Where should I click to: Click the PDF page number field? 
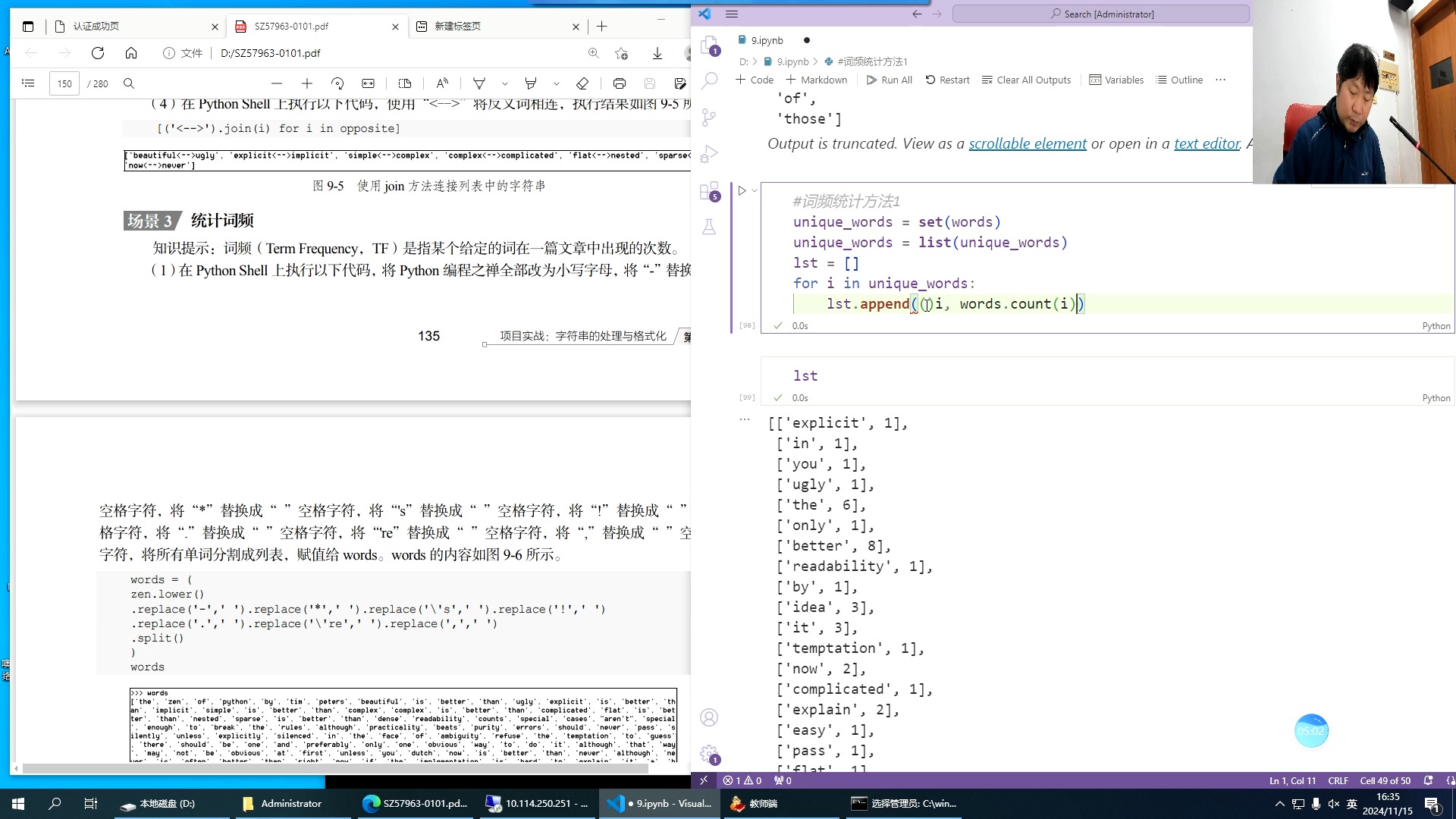[64, 83]
